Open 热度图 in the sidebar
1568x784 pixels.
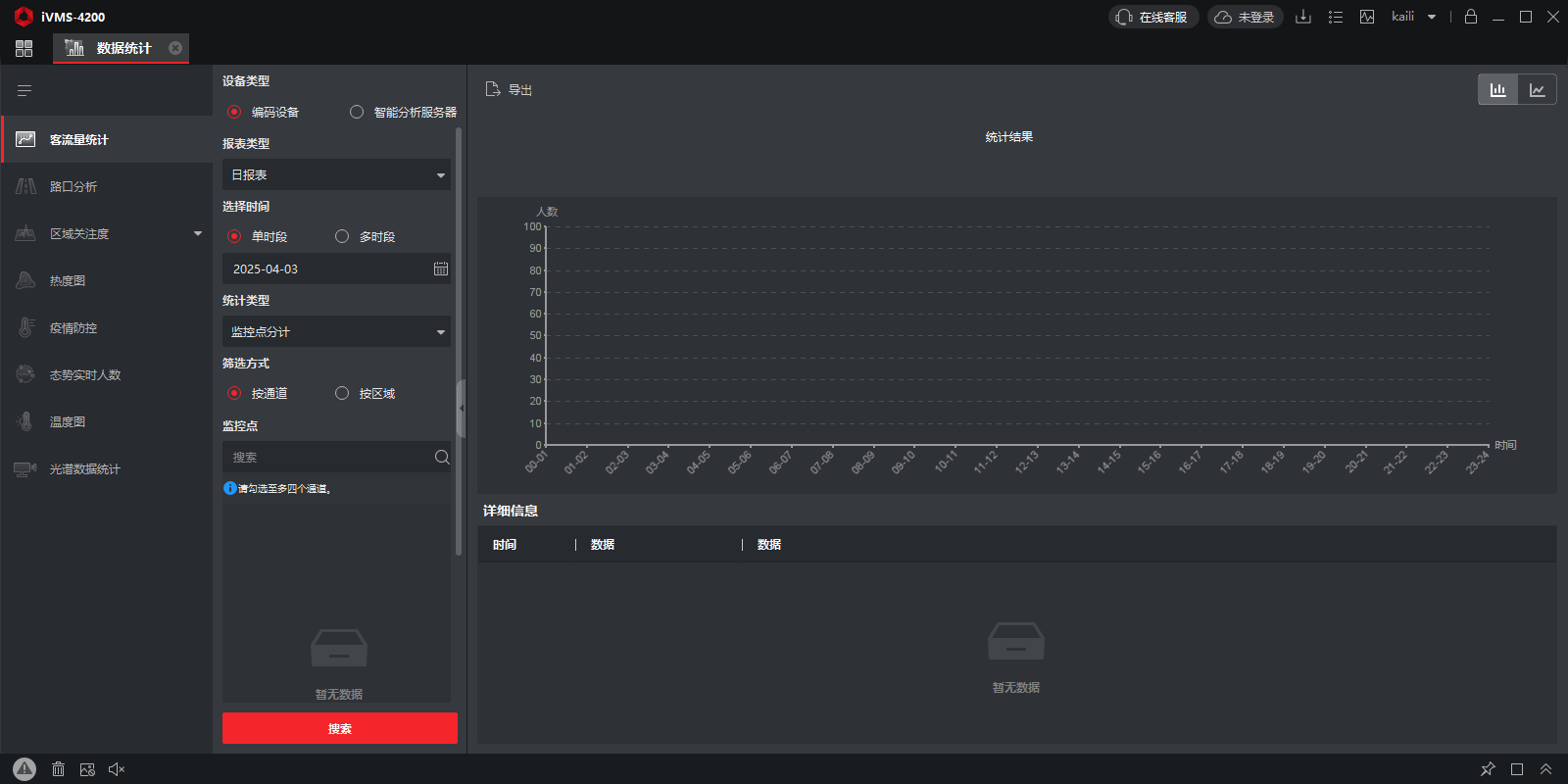point(69,280)
